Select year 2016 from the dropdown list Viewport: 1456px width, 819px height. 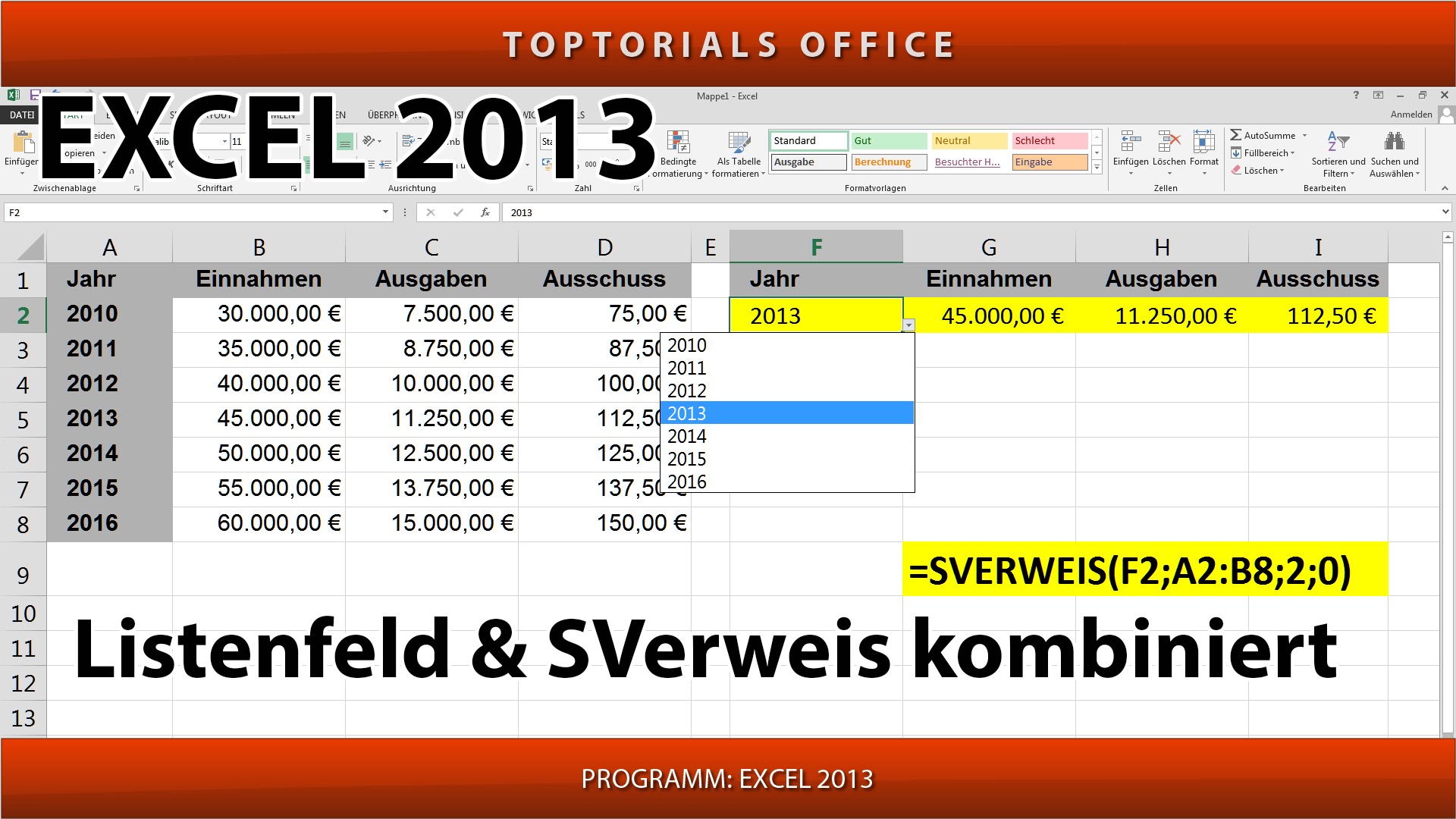[688, 482]
